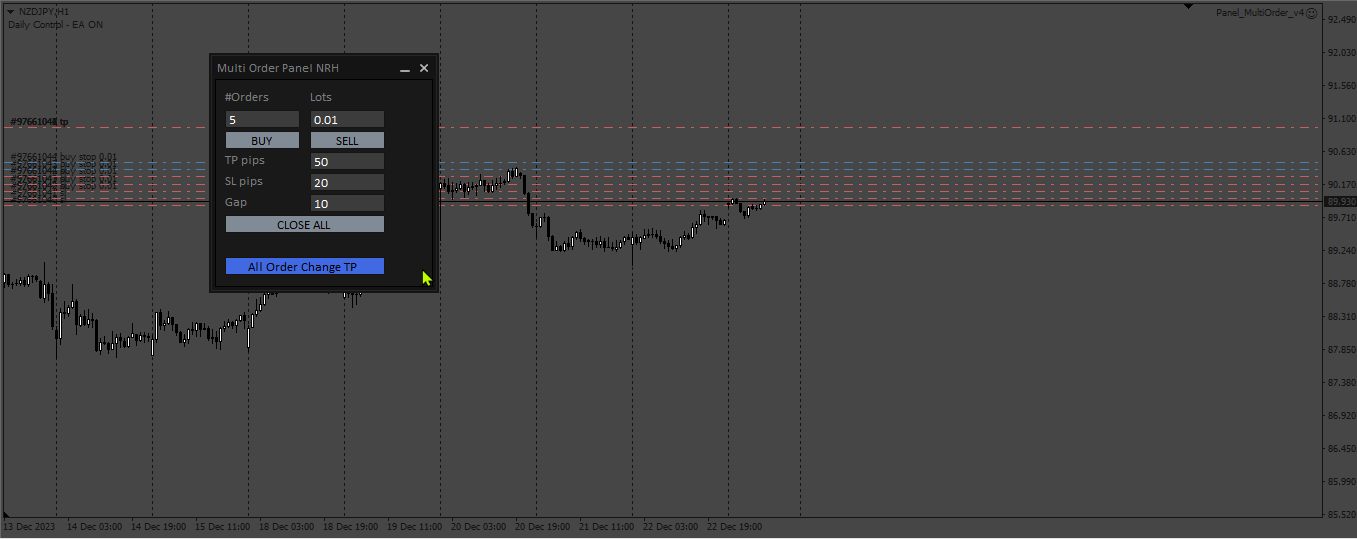The image size is (1357, 540).
Task: Click the Gap label
Action: 236,202
